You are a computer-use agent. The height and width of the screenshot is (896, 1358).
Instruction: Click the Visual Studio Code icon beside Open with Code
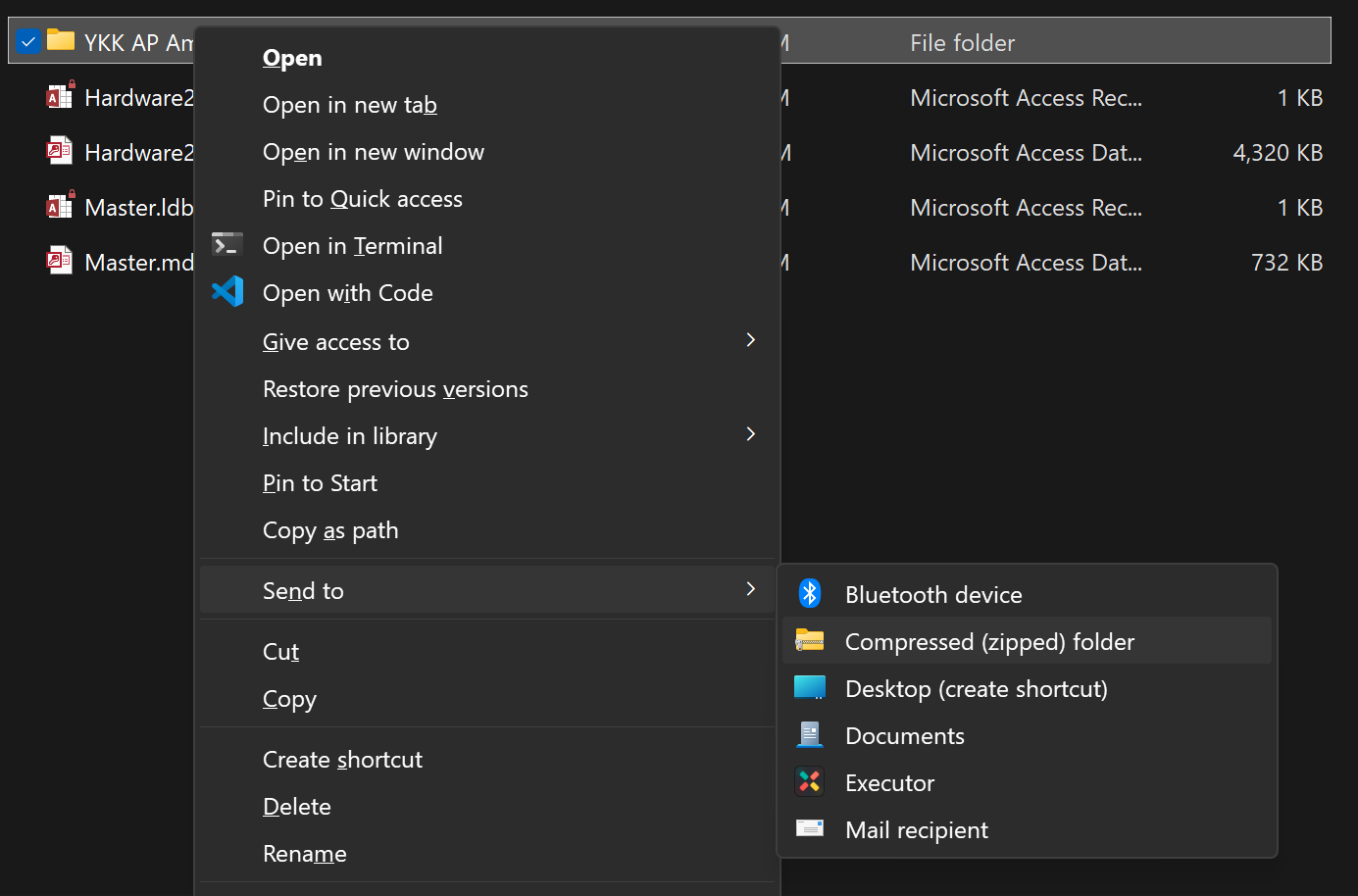point(227,291)
